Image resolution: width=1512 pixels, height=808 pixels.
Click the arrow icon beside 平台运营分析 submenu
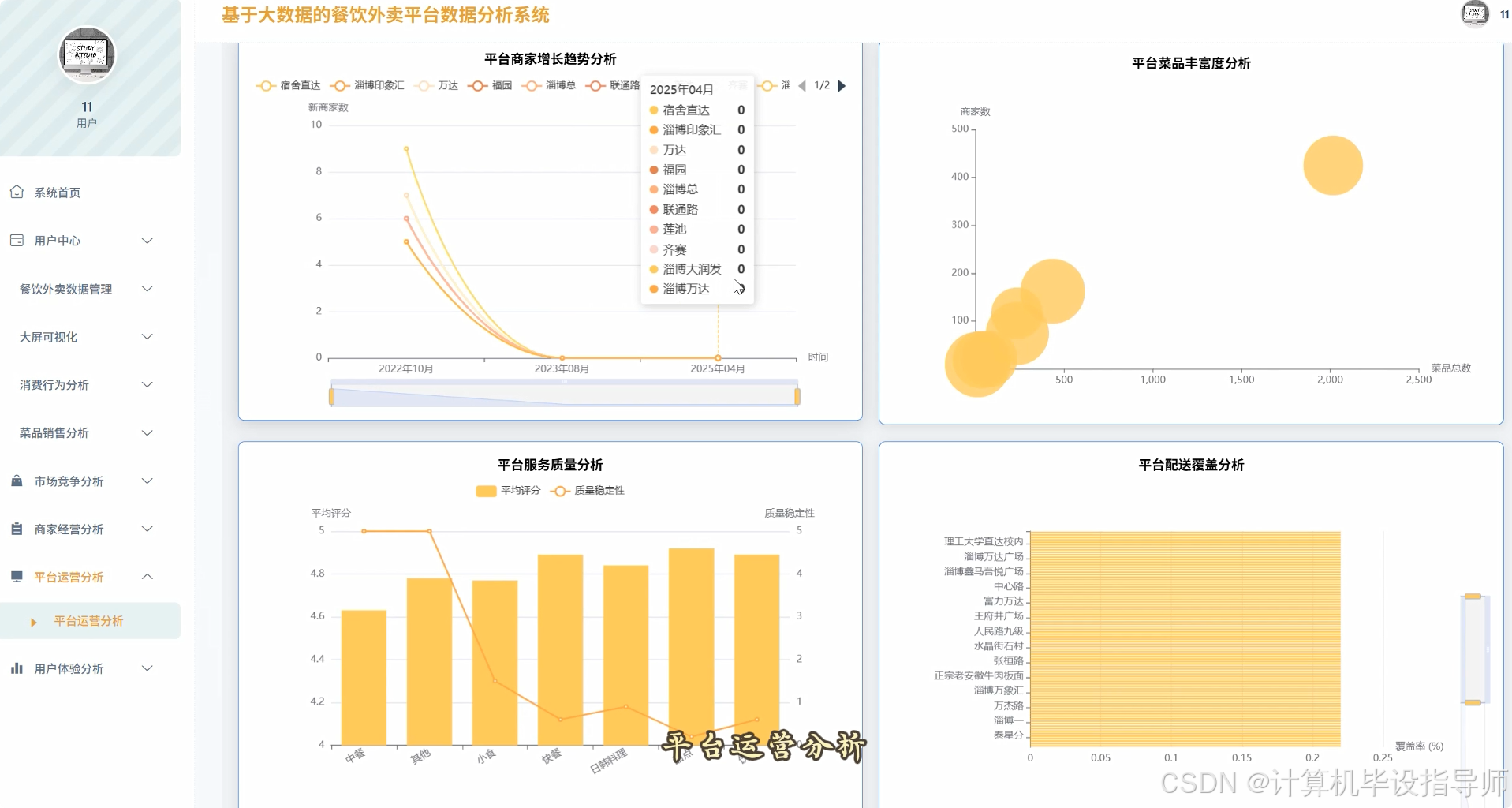[x=35, y=621]
